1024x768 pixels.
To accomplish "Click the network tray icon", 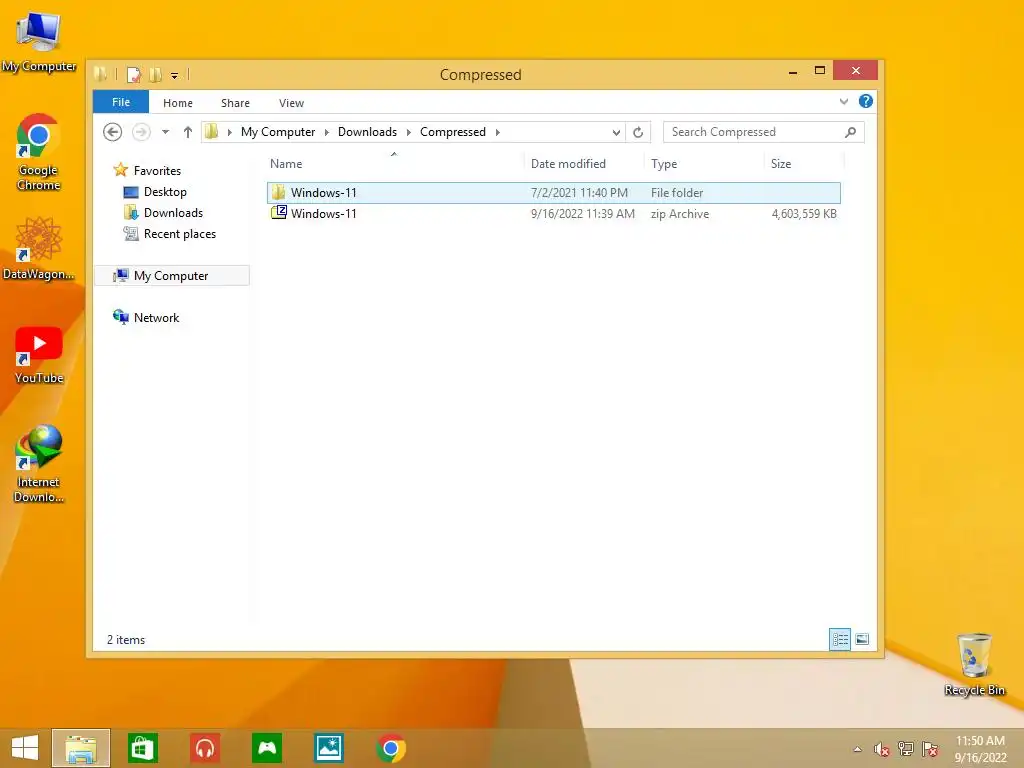I will point(906,749).
